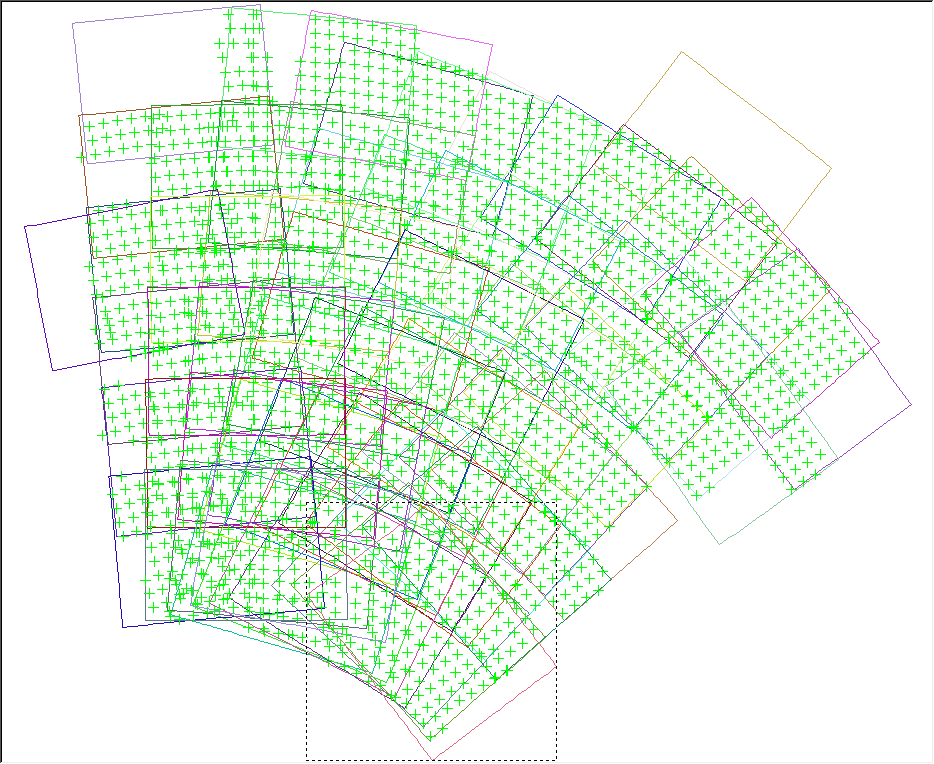Click the bottom corner of the teal rectangle at lower right
934x764 pixels.
pos(721,544)
